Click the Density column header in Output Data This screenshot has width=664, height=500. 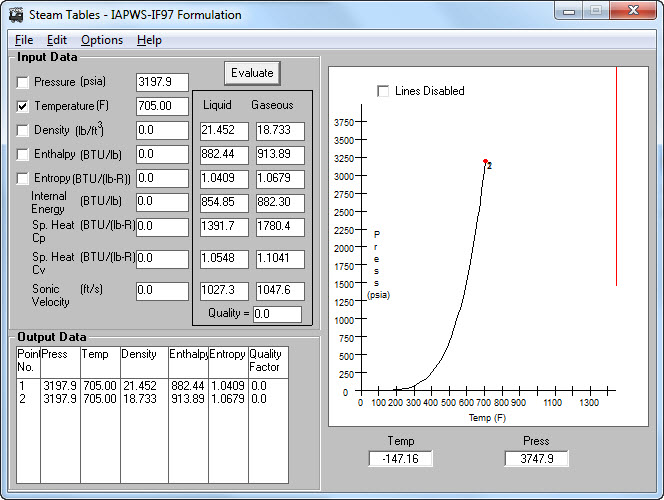pos(144,362)
